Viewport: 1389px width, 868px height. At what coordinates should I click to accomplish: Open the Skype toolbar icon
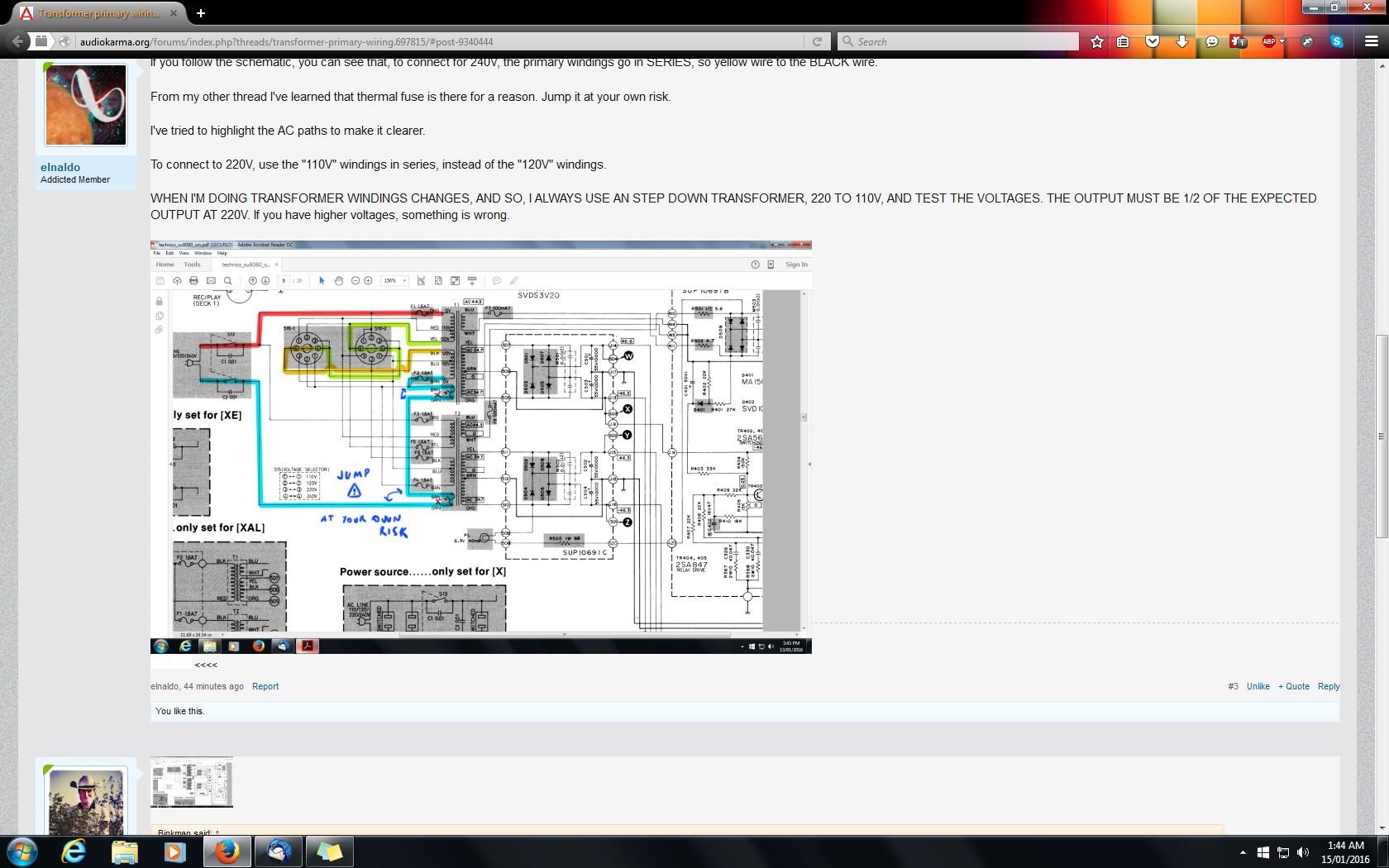(1337, 41)
